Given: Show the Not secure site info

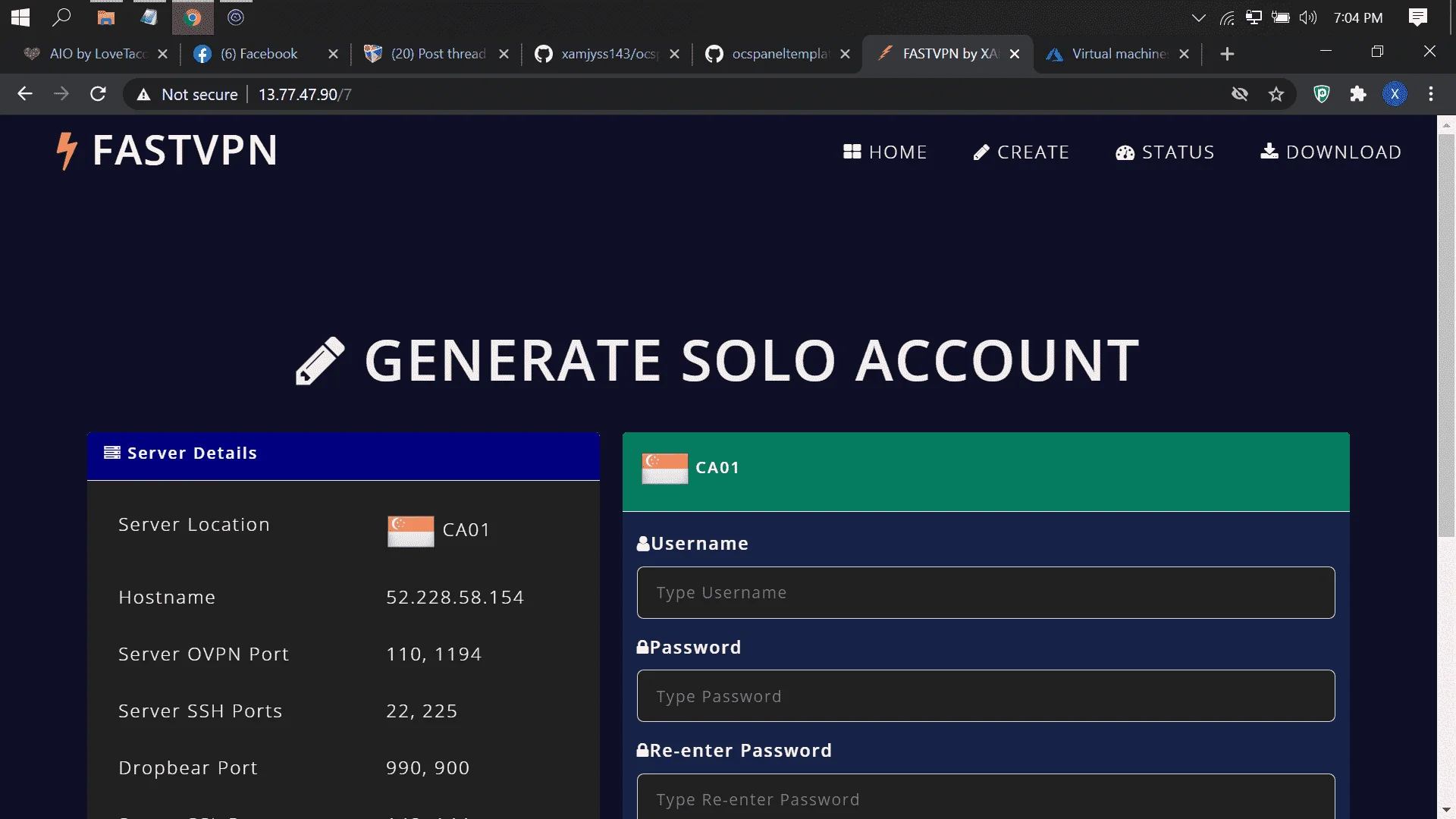Looking at the screenshot, I should pyautogui.click(x=187, y=94).
